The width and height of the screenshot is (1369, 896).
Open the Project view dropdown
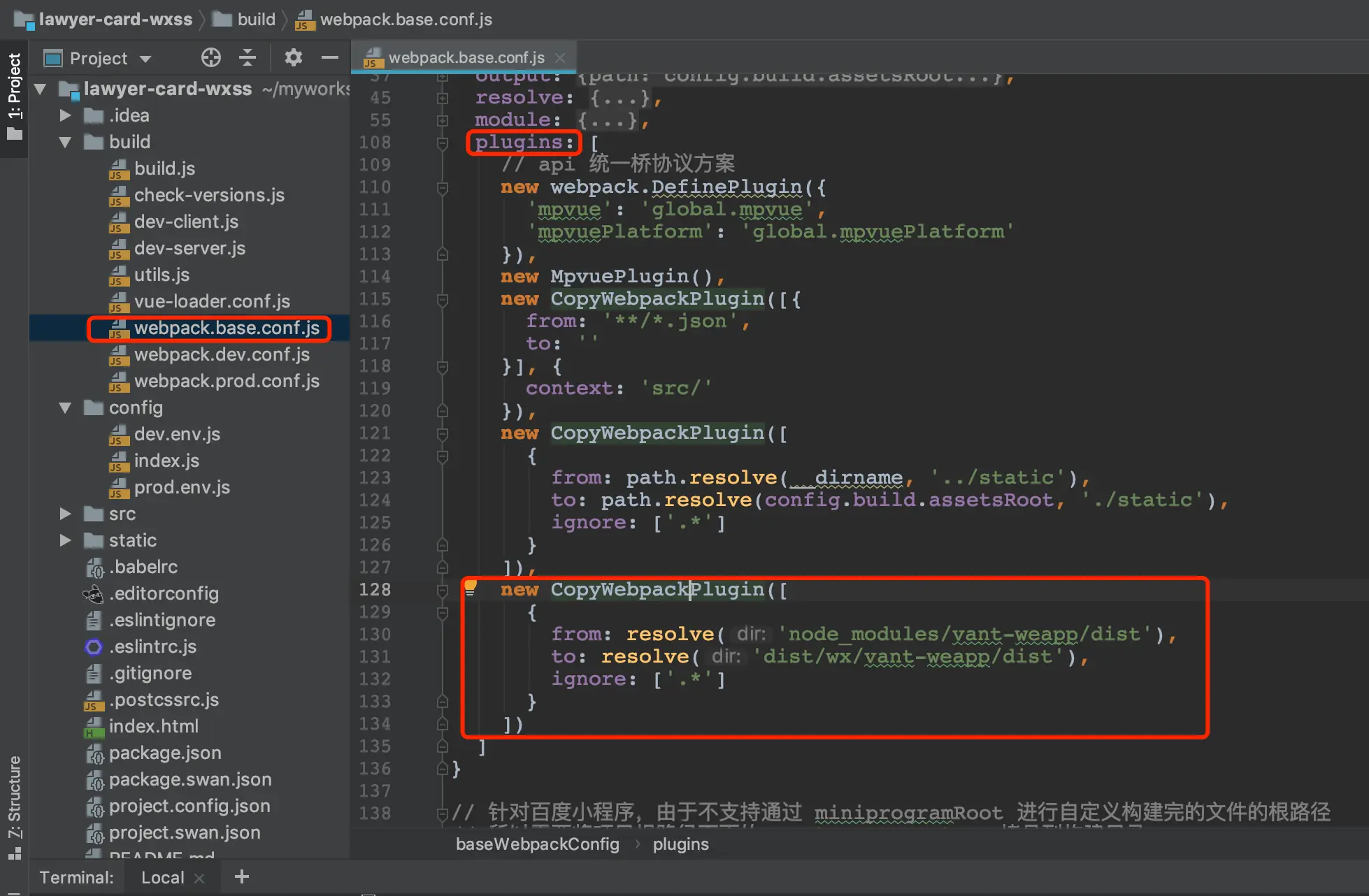point(145,59)
